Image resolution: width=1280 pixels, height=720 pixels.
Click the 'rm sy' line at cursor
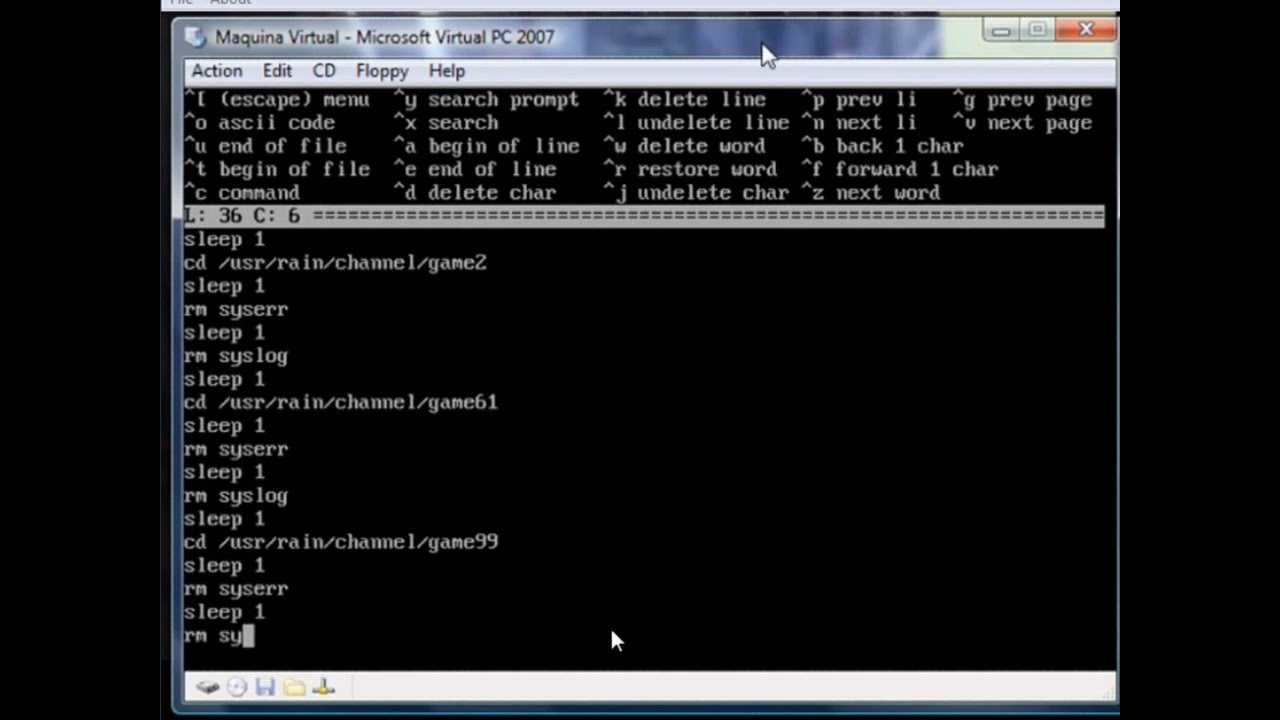tap(219, 636)
